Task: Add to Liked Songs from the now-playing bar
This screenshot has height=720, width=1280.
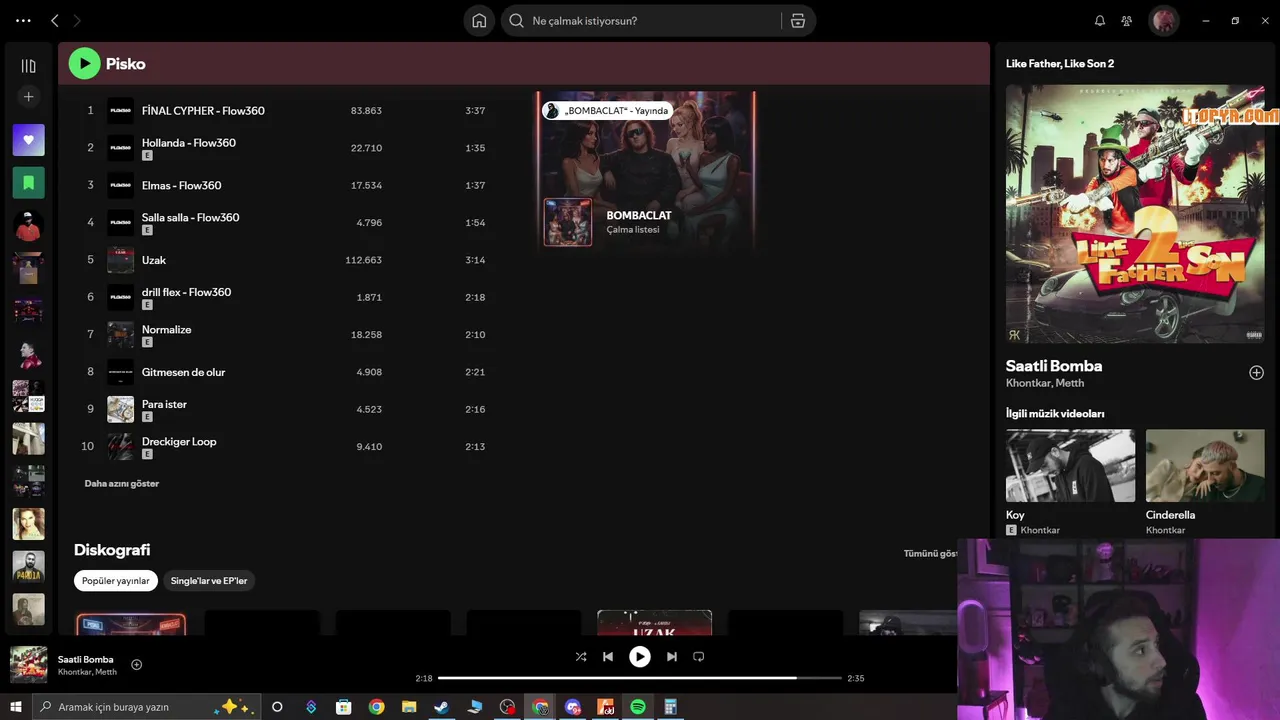Action: point(137,665)
